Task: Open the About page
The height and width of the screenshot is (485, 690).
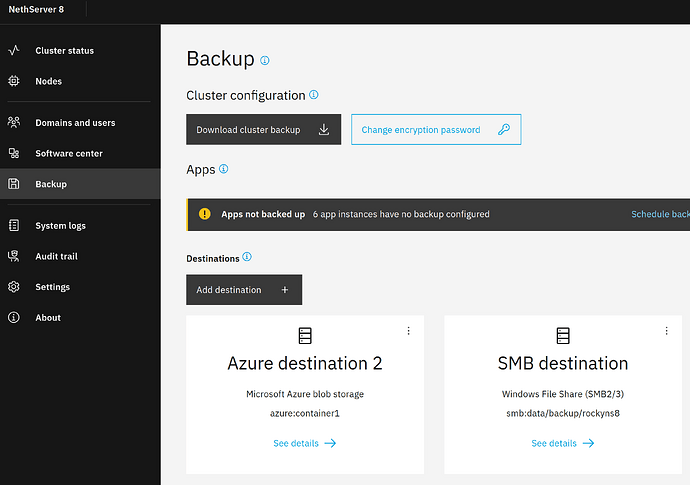Action: [80, 318]
